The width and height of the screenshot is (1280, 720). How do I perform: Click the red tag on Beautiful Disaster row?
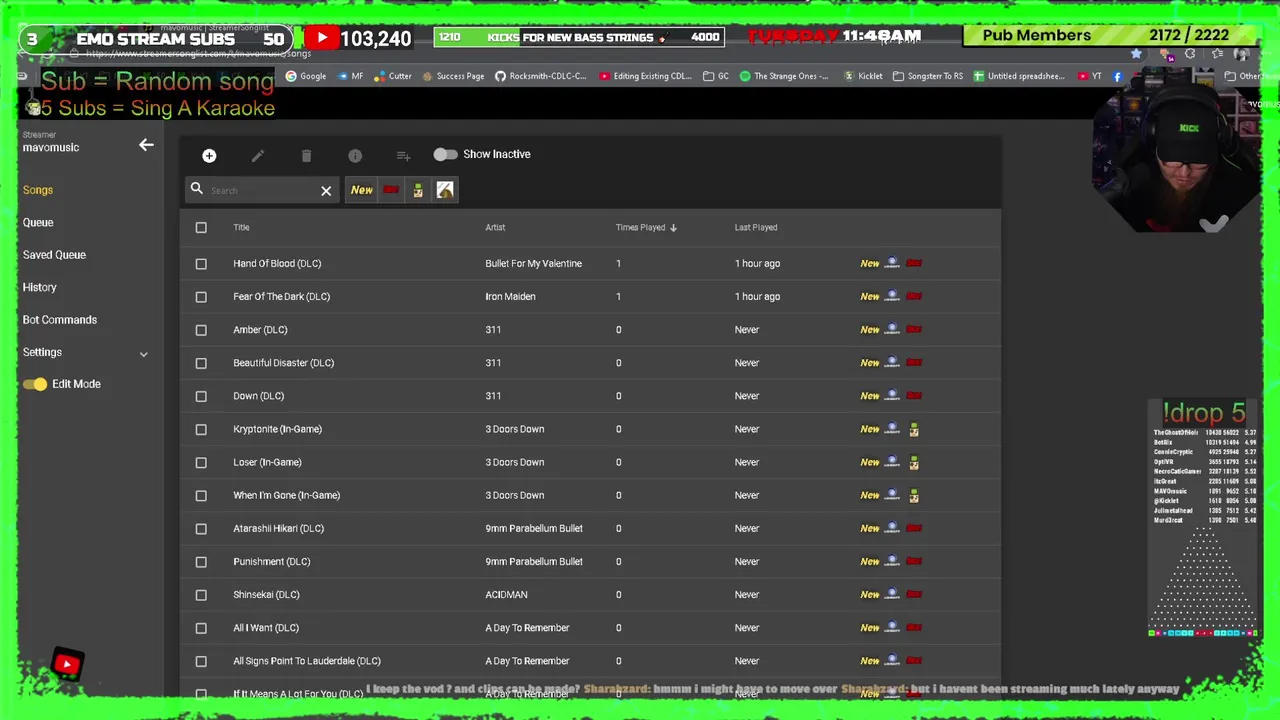tap(914, 363)
